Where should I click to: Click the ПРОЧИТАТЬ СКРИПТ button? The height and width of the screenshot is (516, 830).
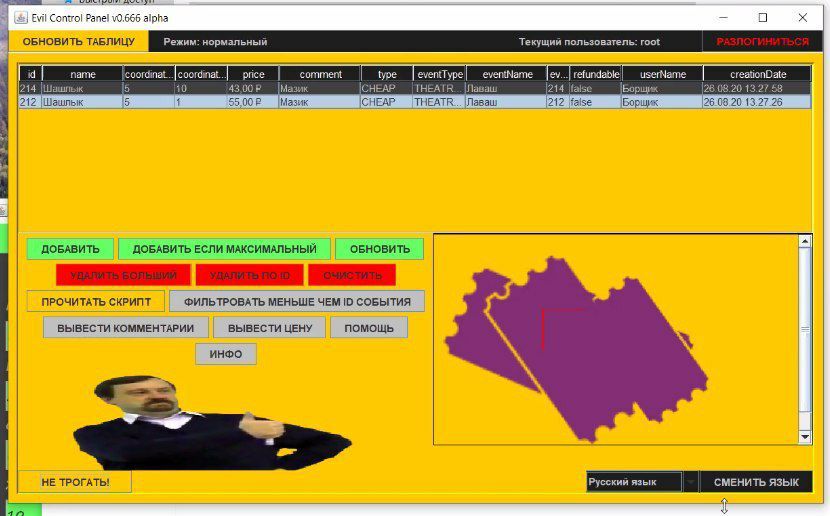tap(96, 302)
